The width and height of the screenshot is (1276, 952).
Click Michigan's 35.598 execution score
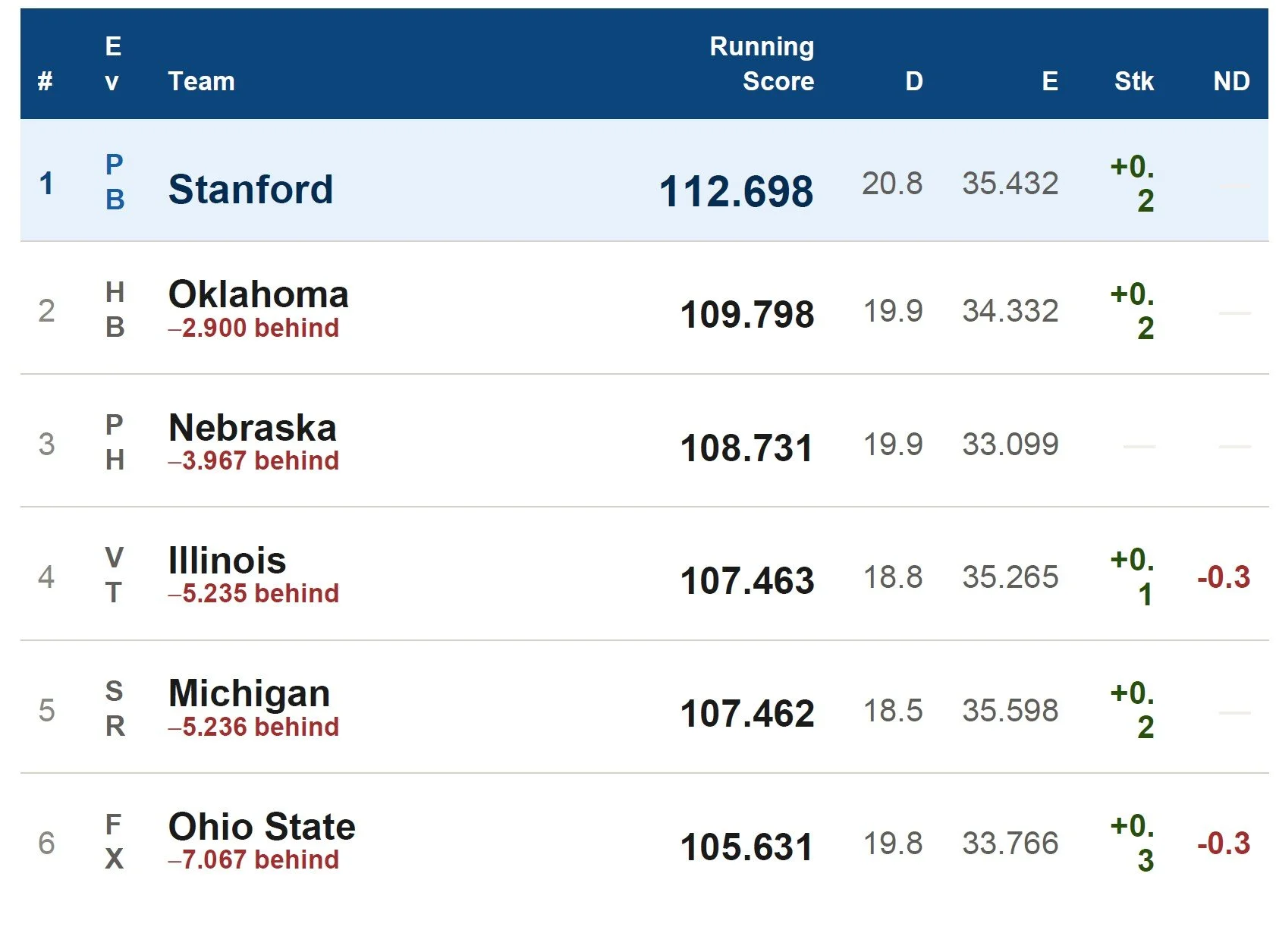pos(1010,711)
